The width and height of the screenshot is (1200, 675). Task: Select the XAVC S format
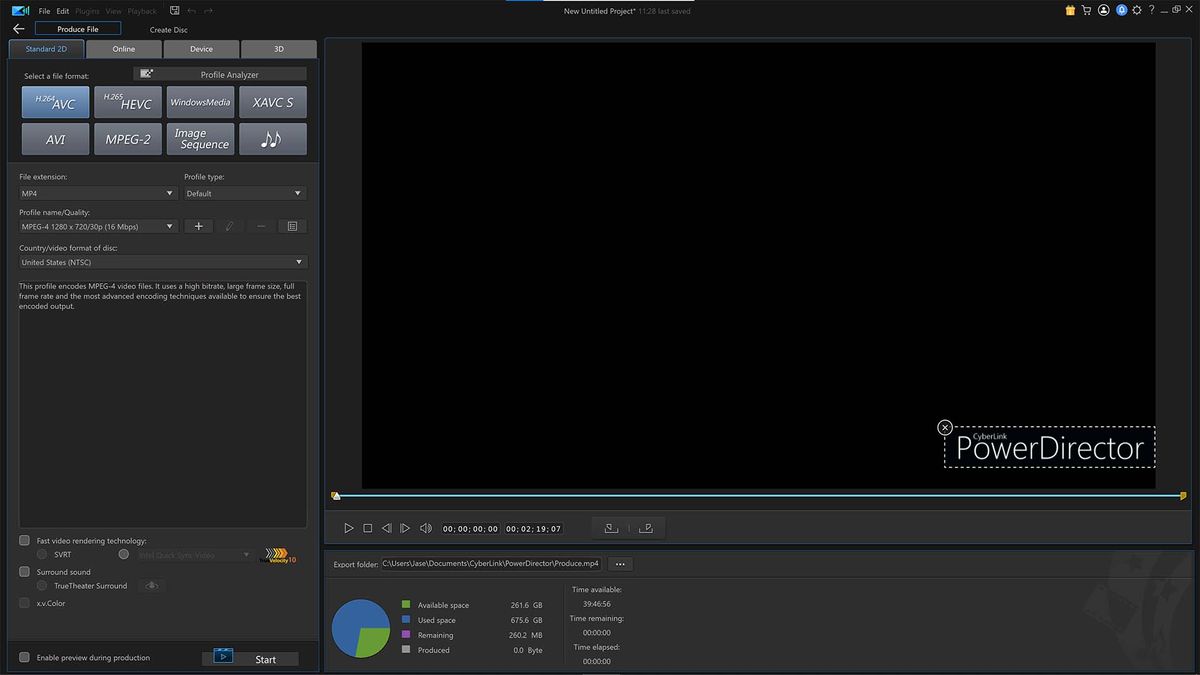coord(273,101)
